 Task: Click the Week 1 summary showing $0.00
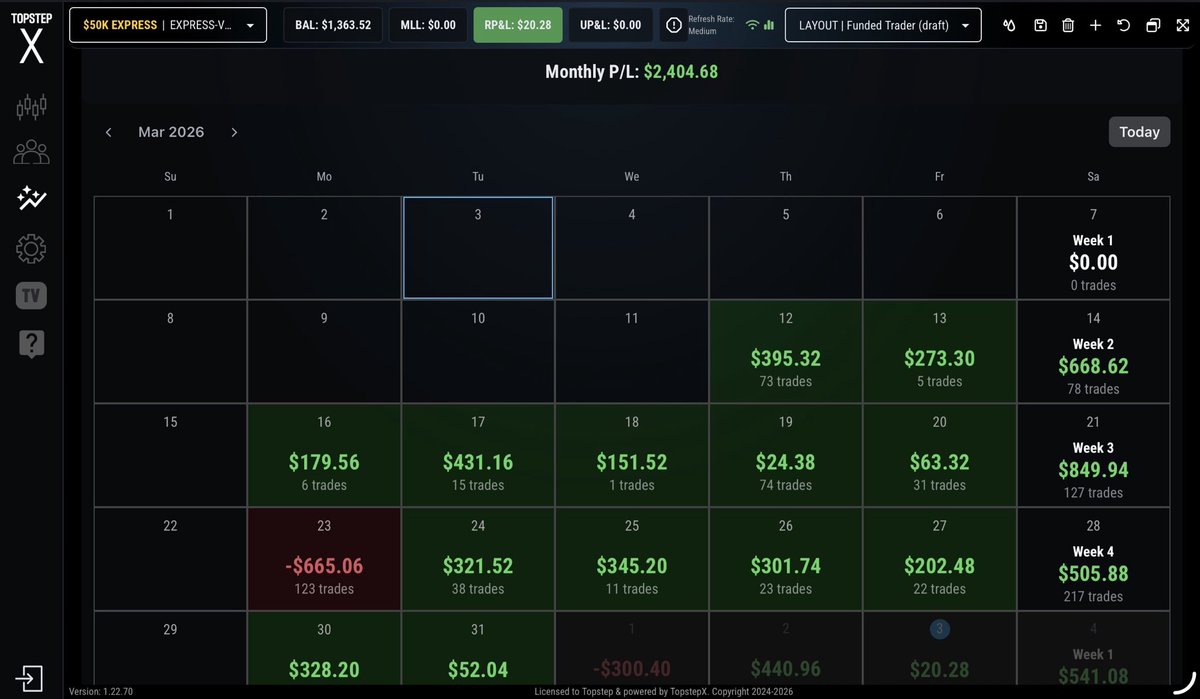pyautogui.click(x=1093, y=248)
